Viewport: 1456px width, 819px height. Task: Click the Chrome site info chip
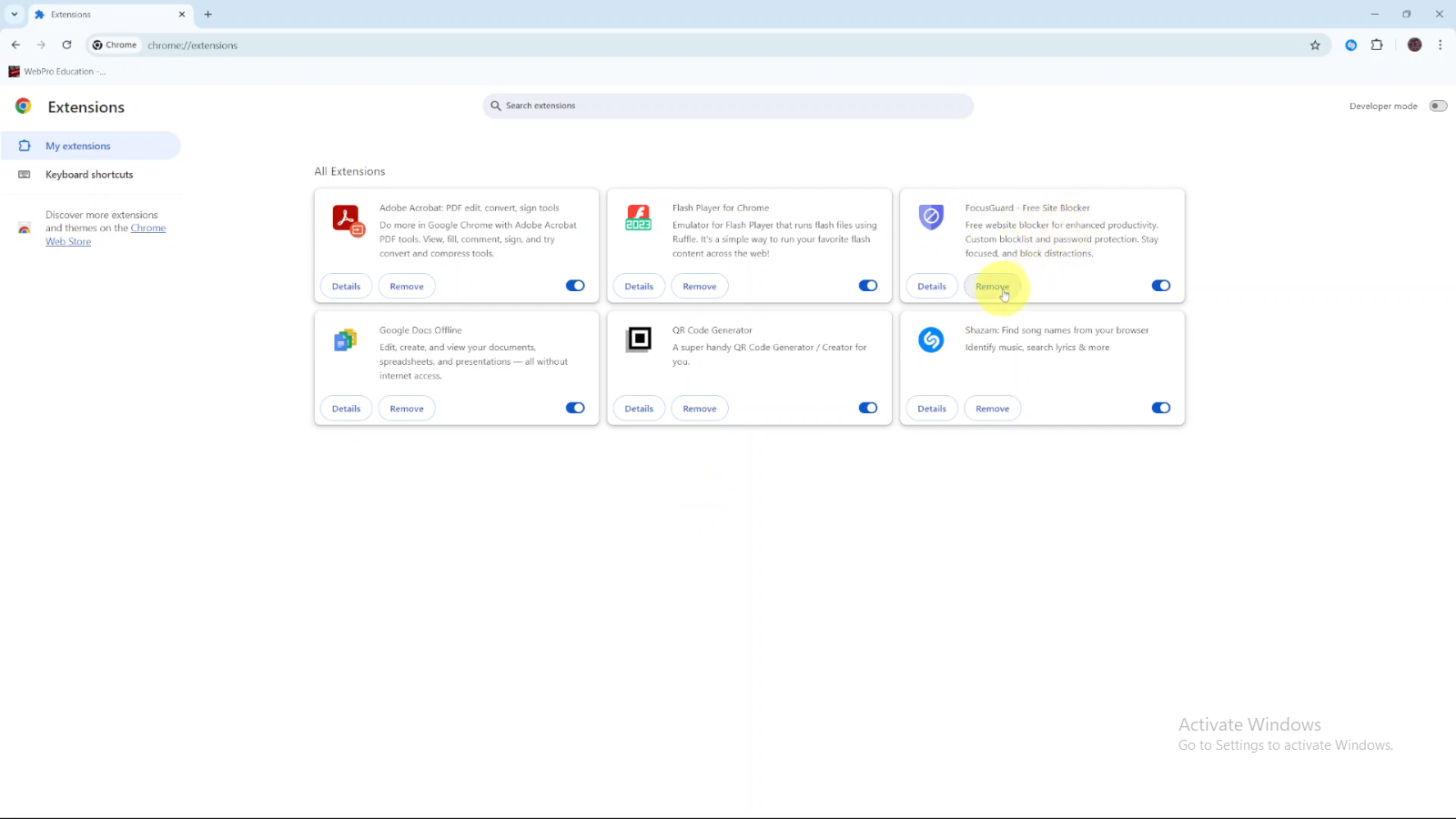[x=115, y=45]
